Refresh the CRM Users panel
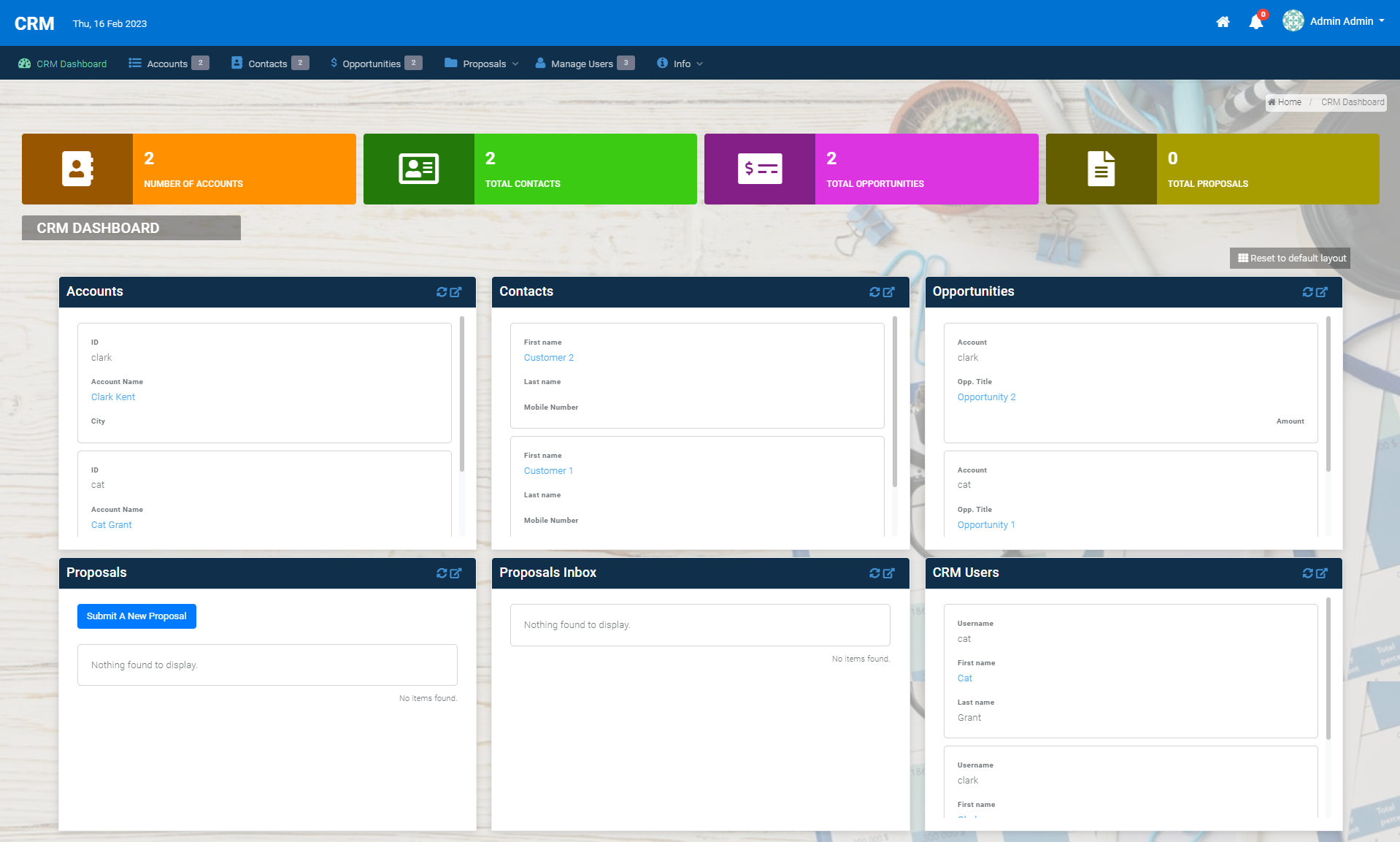Image resolution: width=1400 pixels, height=842 pixels. (x=1307, y=573)
